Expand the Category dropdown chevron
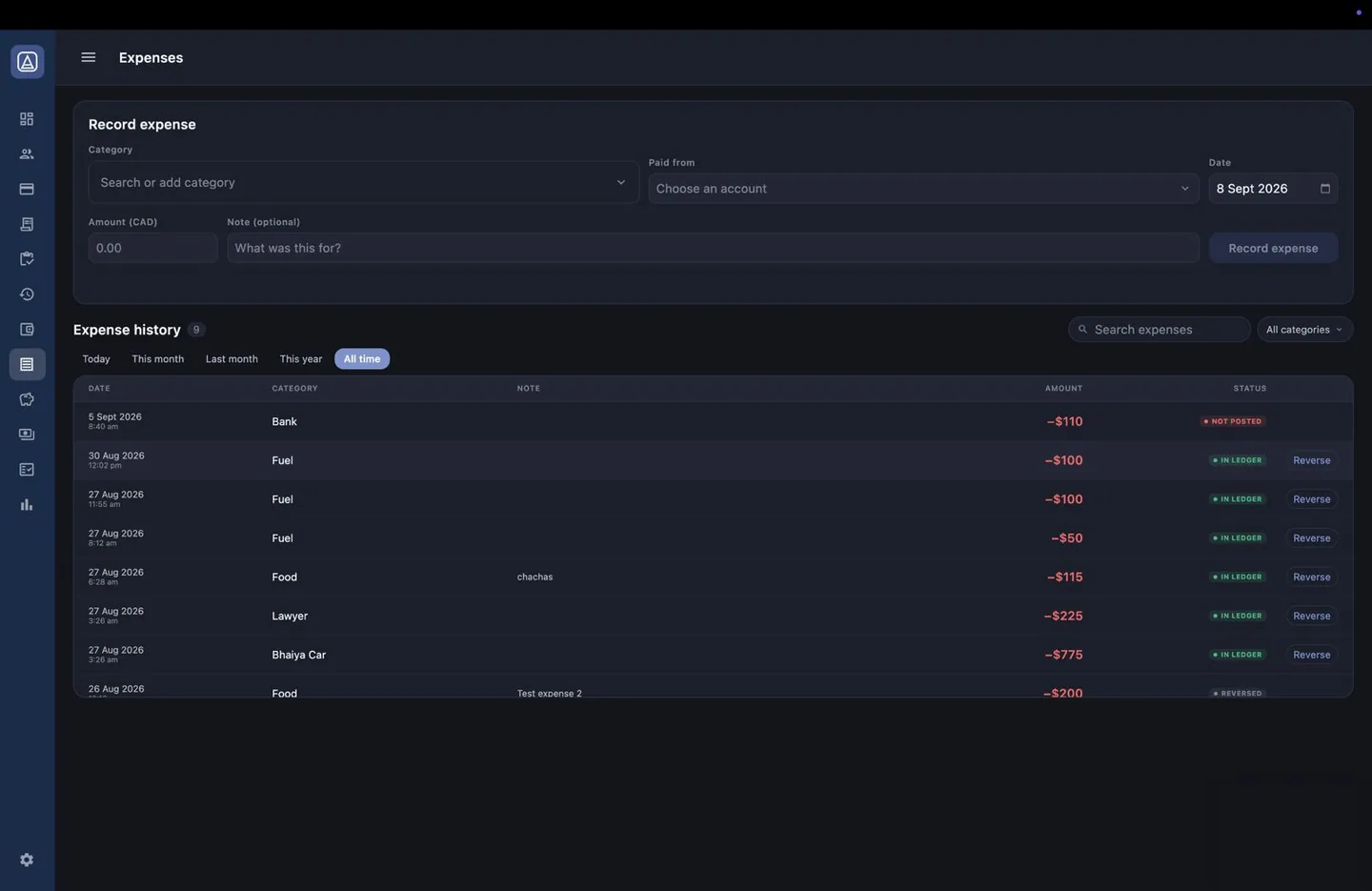Viewport: 1372px width, 891px height. click(x=620, y=182)
